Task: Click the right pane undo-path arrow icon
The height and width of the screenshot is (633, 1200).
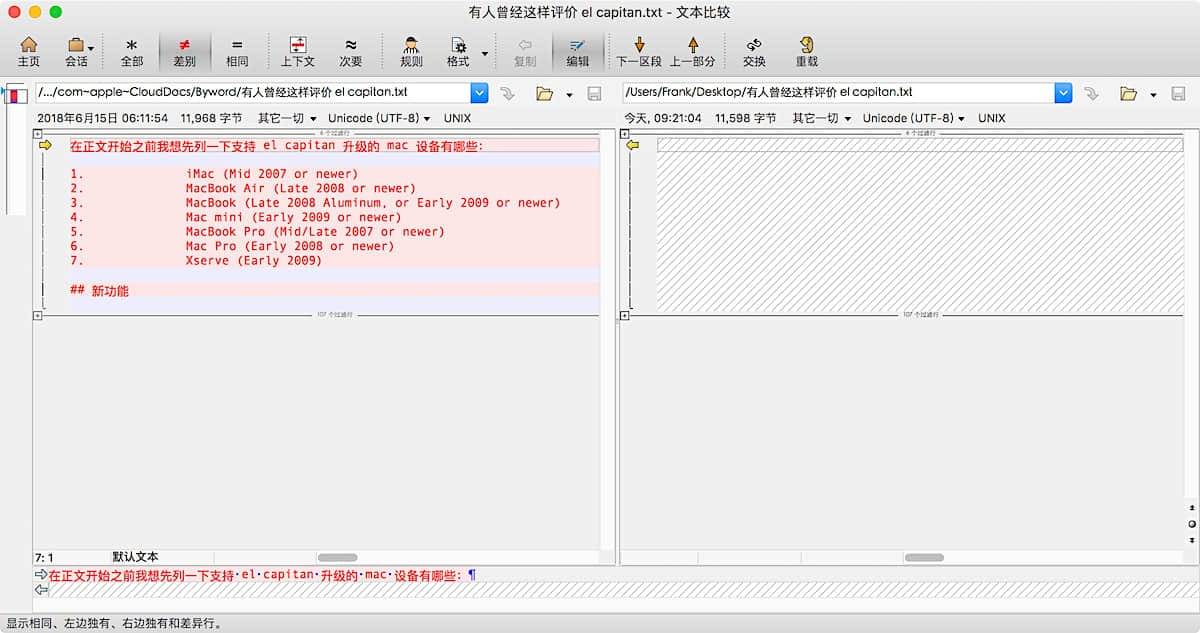Action: point(1092,93)
